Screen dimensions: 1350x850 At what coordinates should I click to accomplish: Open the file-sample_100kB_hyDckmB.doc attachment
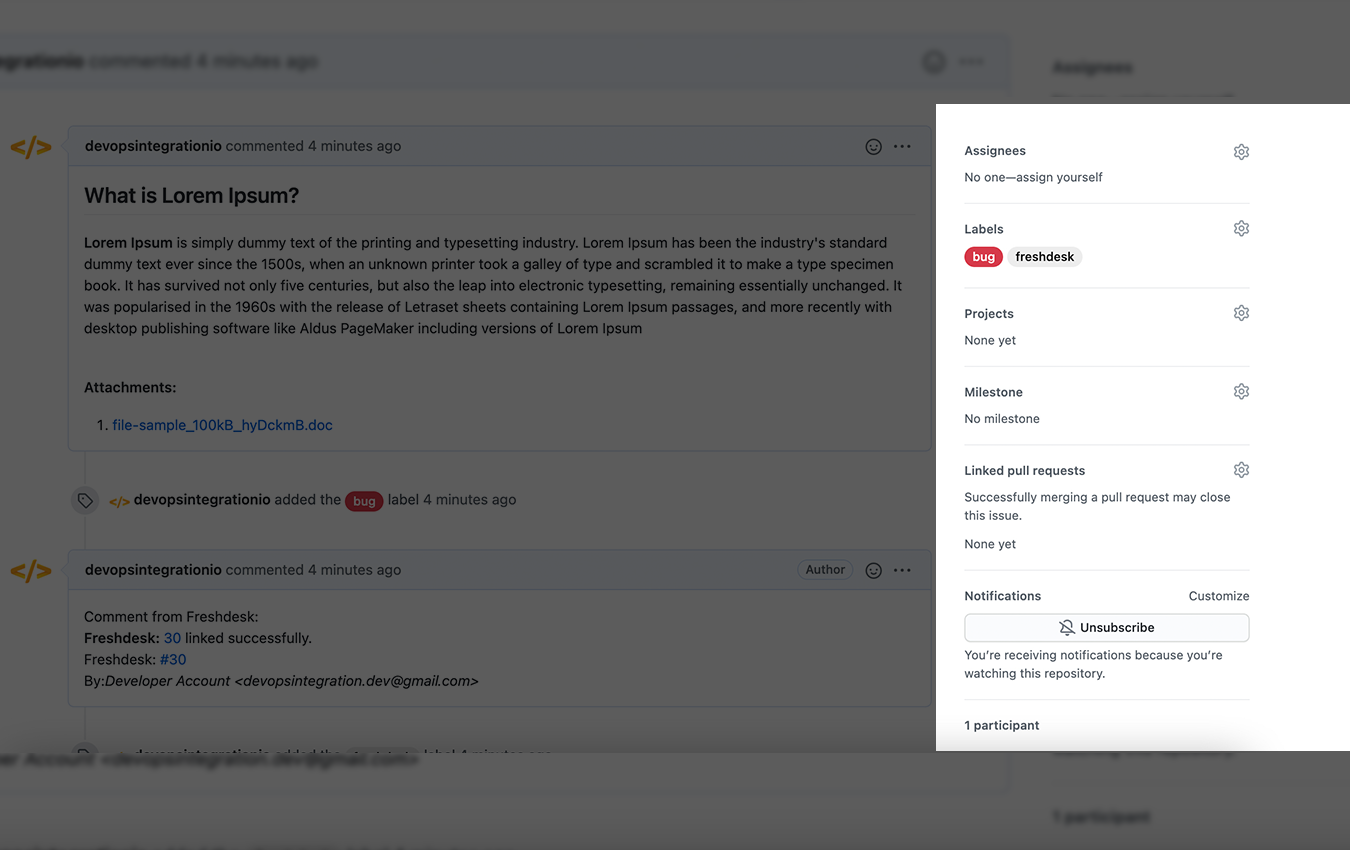tap(221, 424)
